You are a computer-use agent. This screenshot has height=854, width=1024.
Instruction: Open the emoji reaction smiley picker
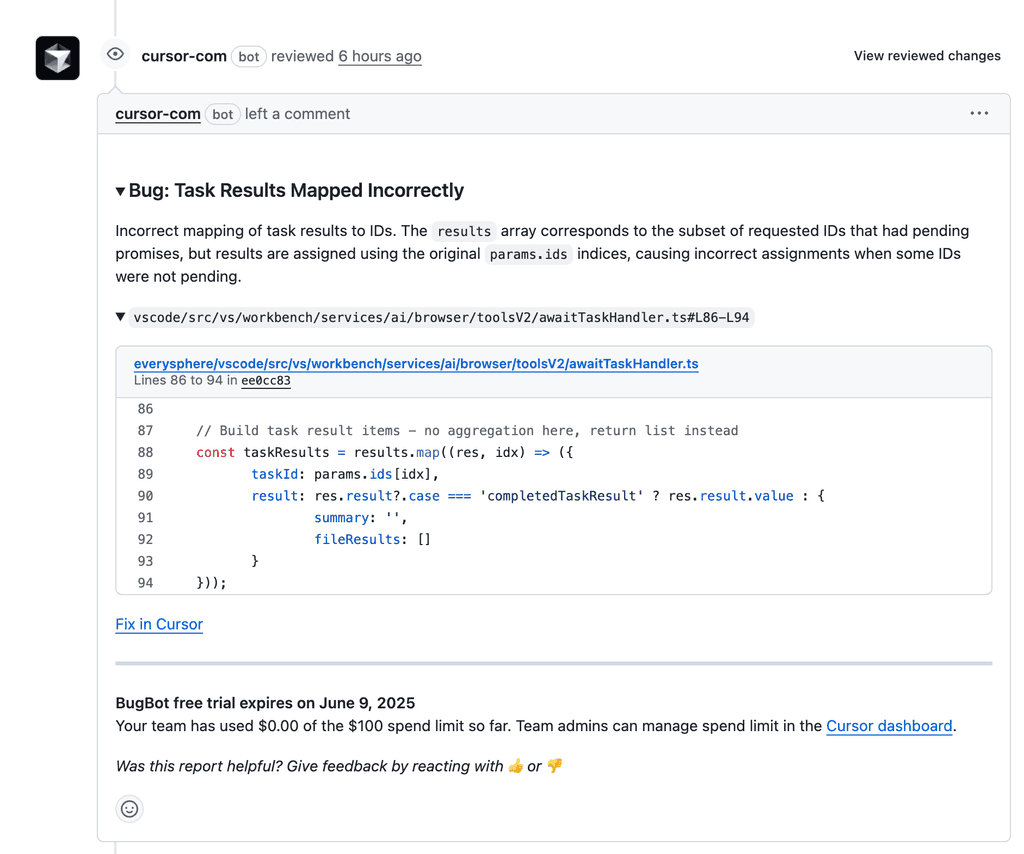point(129,809)
